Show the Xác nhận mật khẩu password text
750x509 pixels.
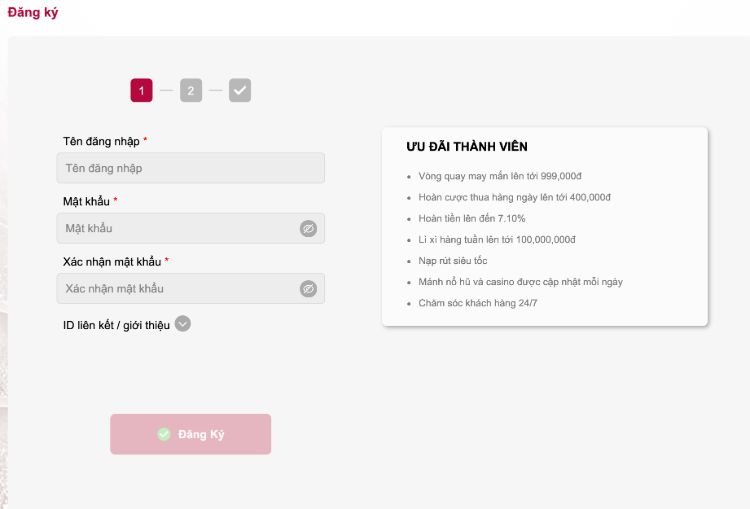(x=308, y=289)
